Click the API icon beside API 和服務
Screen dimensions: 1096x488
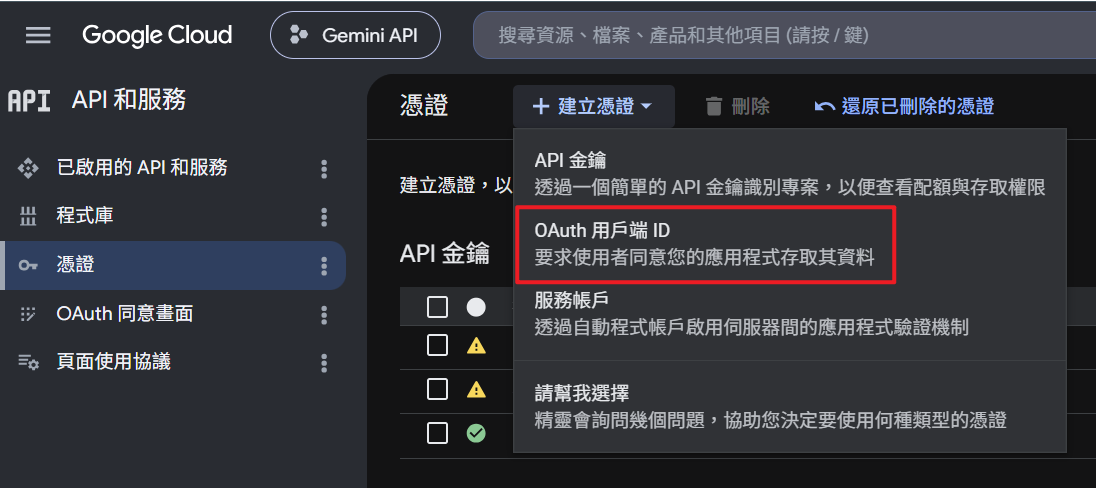click(x=29, y=101)
